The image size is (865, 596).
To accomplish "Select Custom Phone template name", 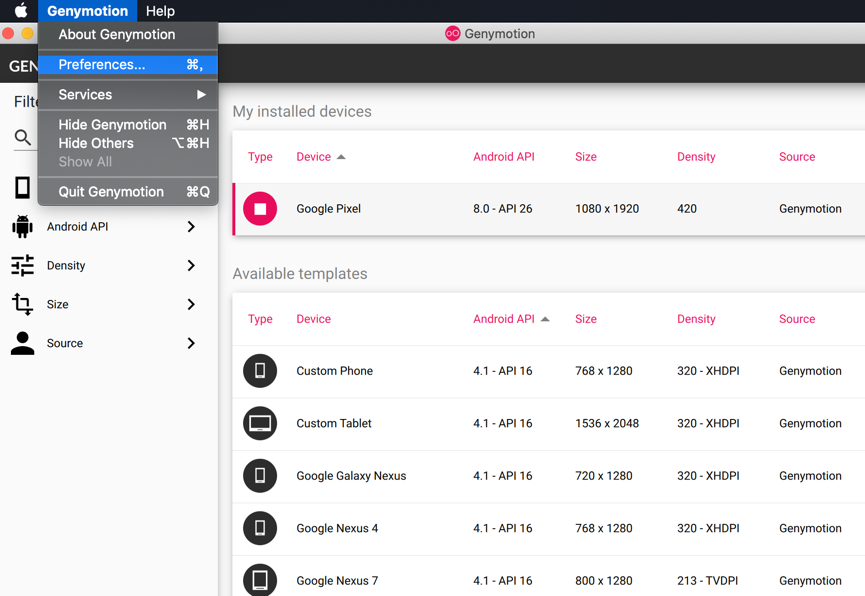I will [x=335, y=371].
